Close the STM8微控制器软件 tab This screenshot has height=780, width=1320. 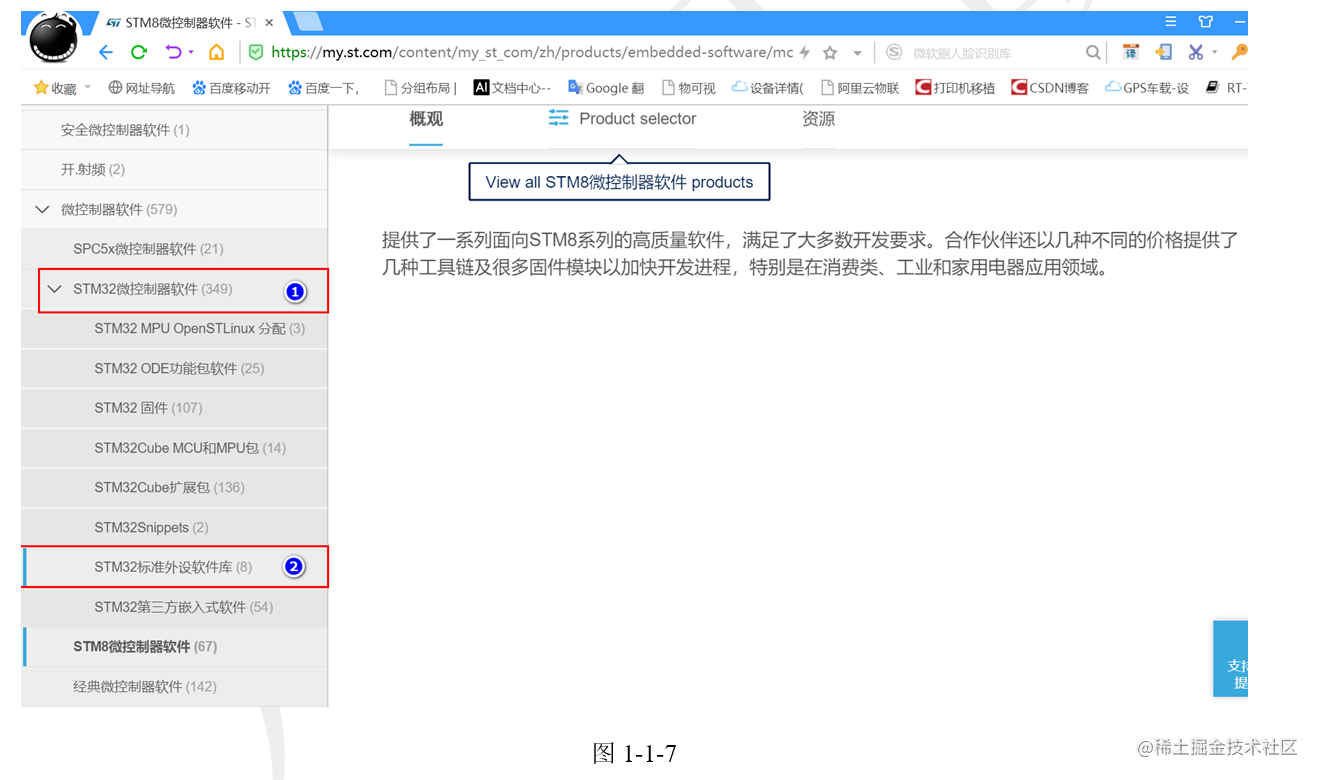pyautogui.click(x=269, y=22)
